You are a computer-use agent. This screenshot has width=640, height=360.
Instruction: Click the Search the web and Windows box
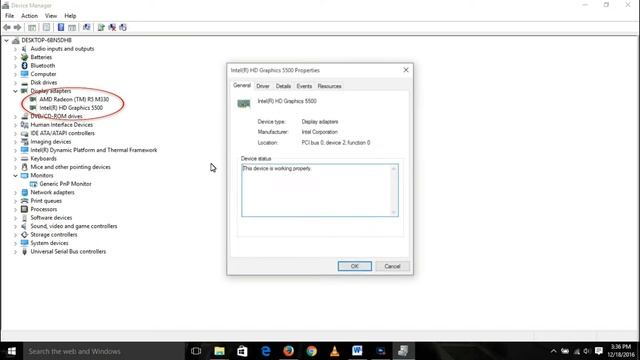point(104,351)
